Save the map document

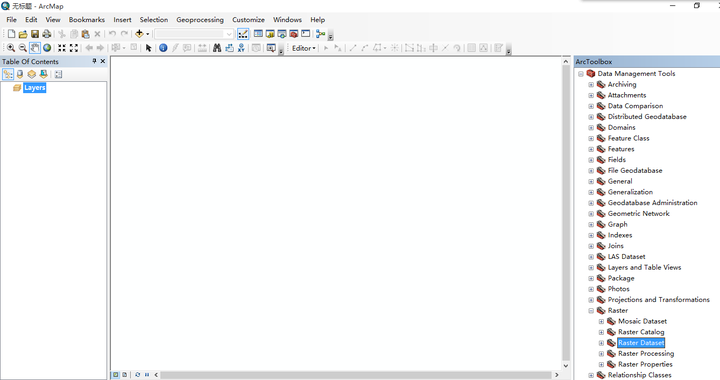(35, 34)
